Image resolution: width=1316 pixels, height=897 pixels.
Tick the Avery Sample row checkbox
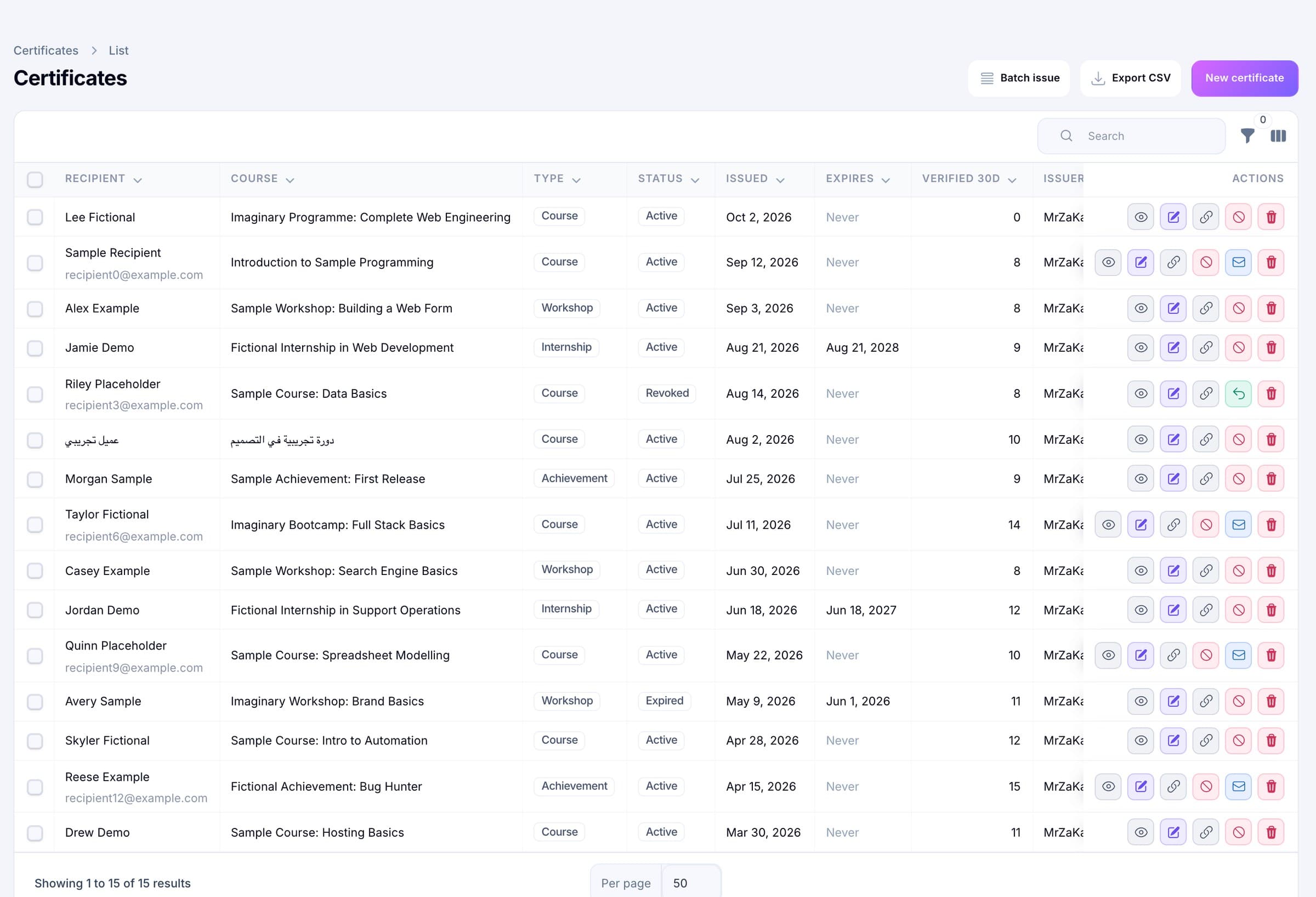coord(35,702)
